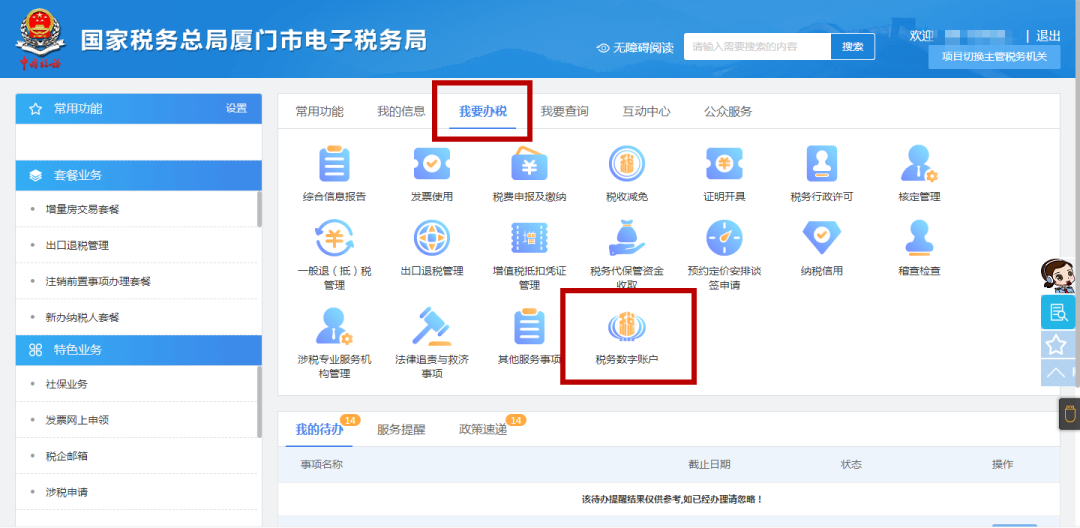Switch to 常用功能 tab
The height and width of the screenshot is (528, 1080).
click(319, 112)
